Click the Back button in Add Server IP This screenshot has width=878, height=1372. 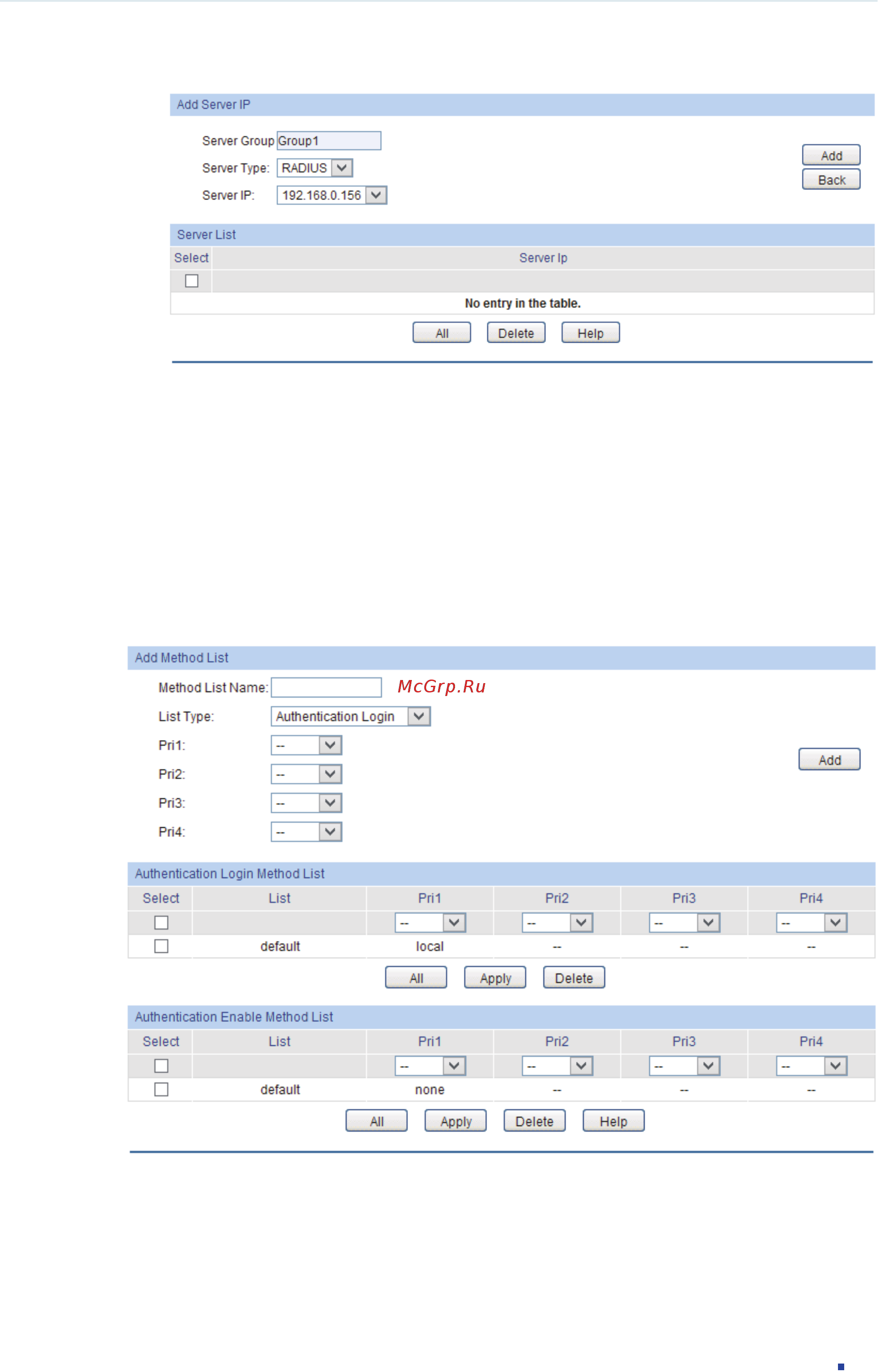(x=830, y=178)
